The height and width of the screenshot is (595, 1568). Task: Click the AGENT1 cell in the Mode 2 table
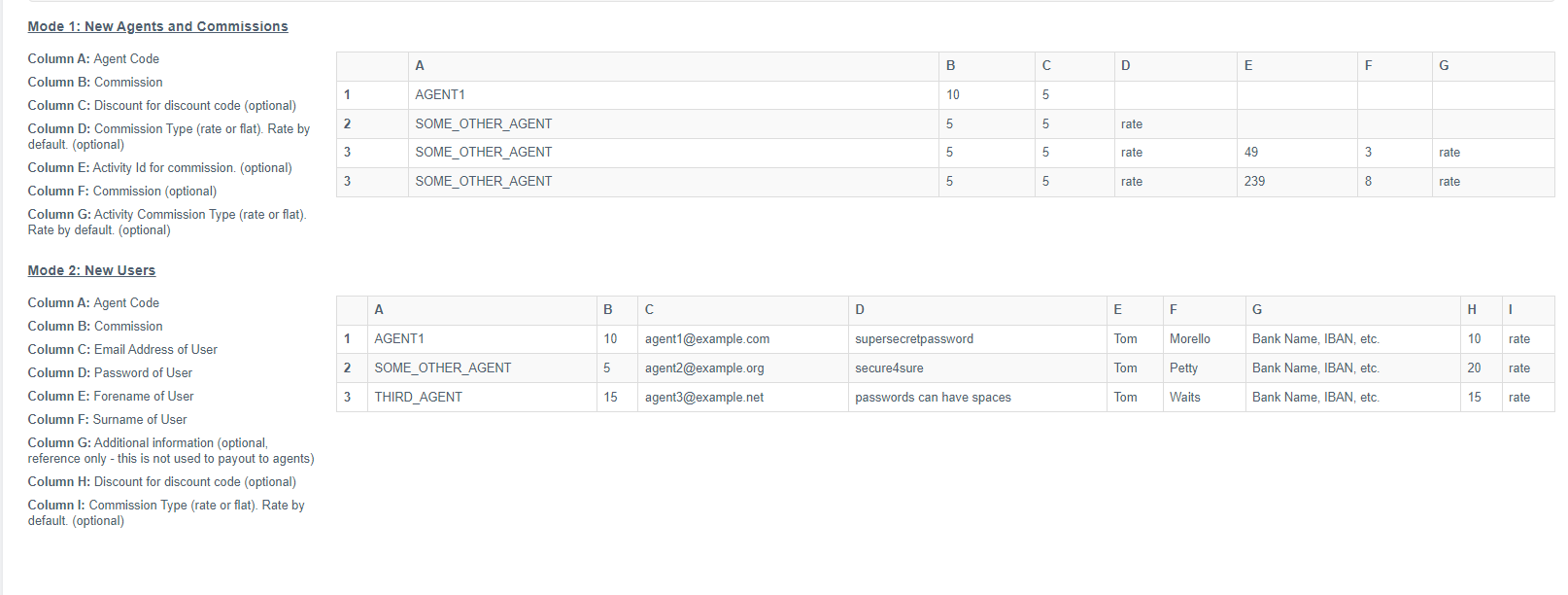pos(482,339)
